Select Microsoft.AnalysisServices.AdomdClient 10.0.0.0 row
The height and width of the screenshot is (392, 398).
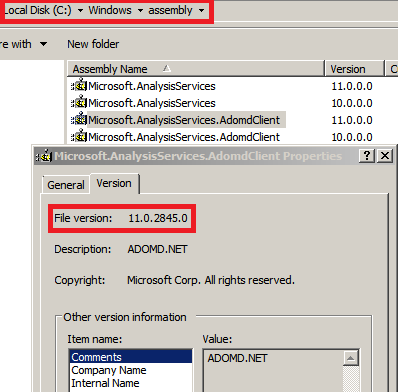[184, 137]
